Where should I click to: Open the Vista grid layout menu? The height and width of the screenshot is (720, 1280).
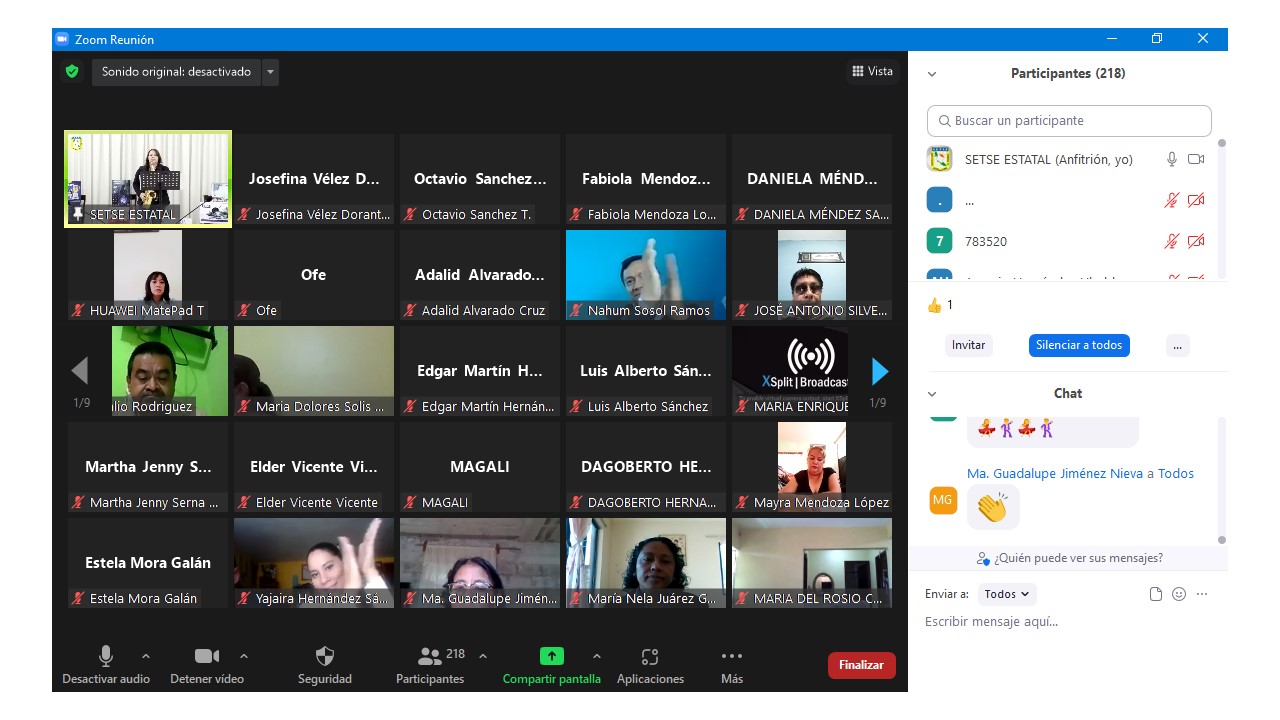click(x=872, y=71)
